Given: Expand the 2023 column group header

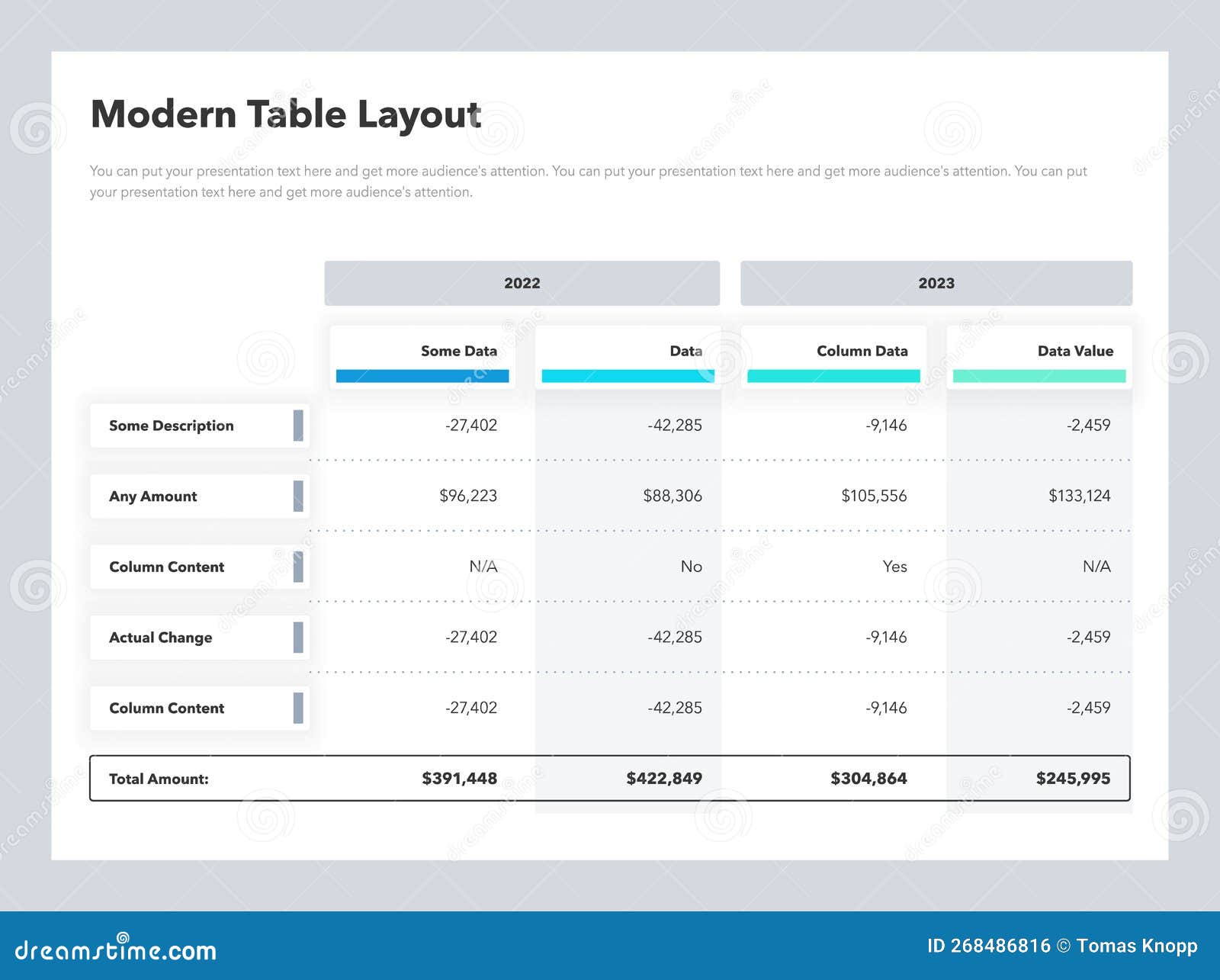Looking at the screenshot, I should (936, 283).
